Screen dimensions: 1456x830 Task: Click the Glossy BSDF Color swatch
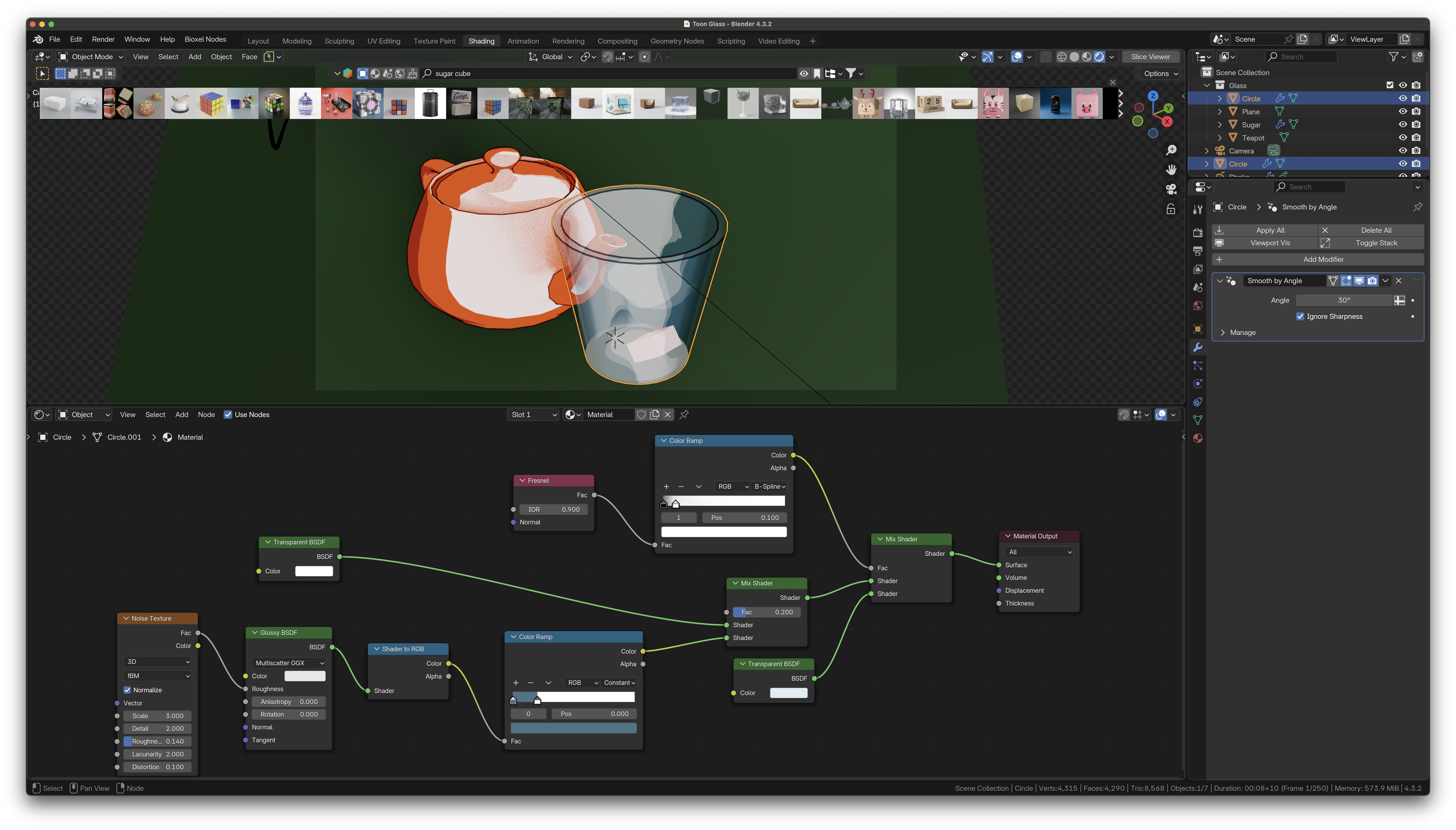point(304,676)
